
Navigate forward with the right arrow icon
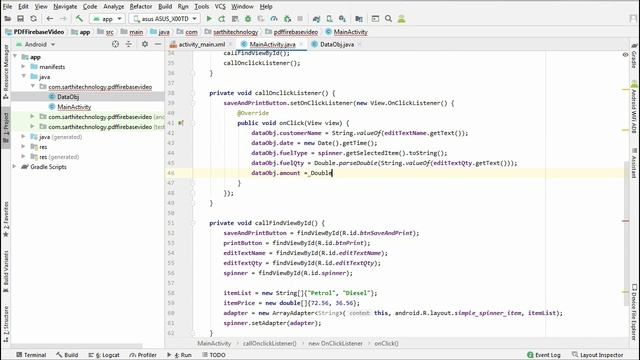63,19
